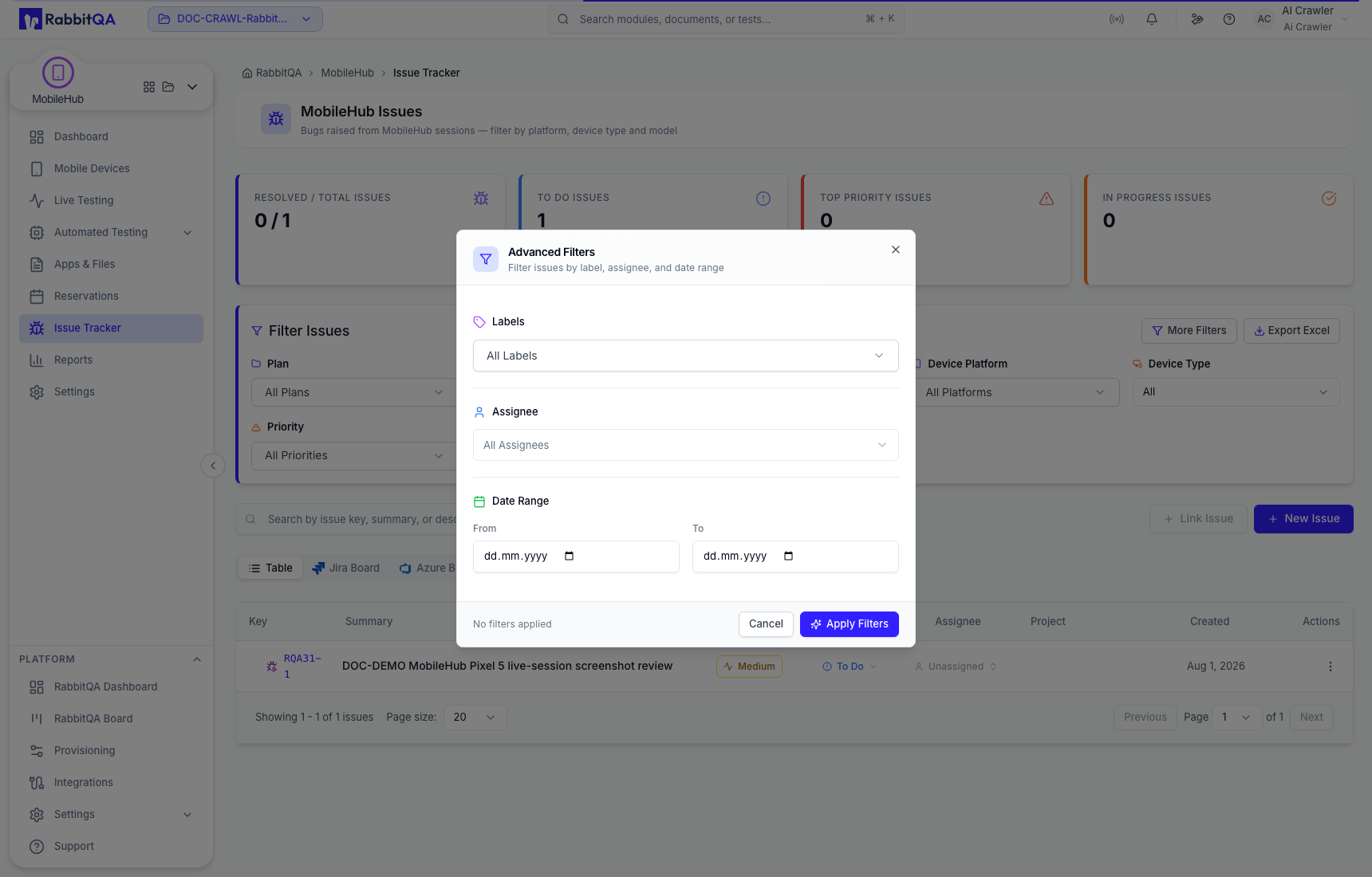Open RabbitQA Board in the platform list
This screenshot has width=1372, height=877.
pyautogui.click(x=111, y=718)
